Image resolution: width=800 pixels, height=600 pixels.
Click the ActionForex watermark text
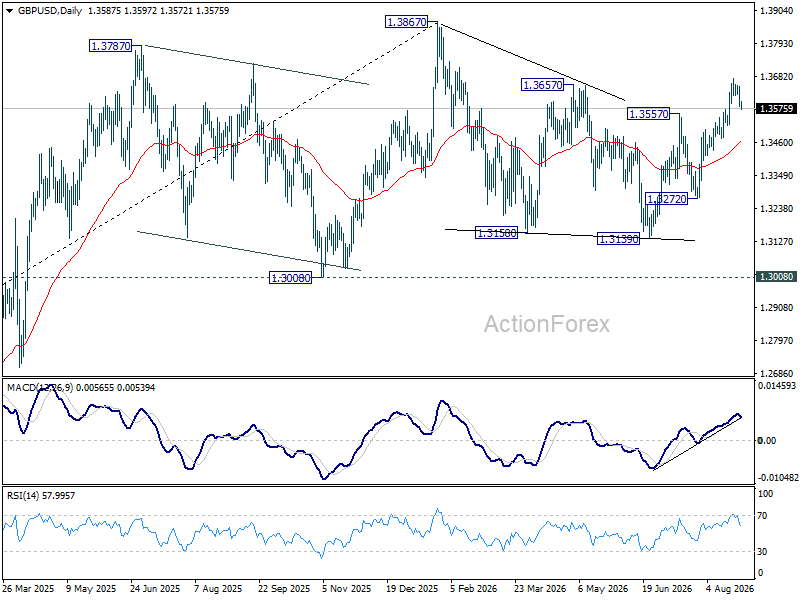[546, 324]
